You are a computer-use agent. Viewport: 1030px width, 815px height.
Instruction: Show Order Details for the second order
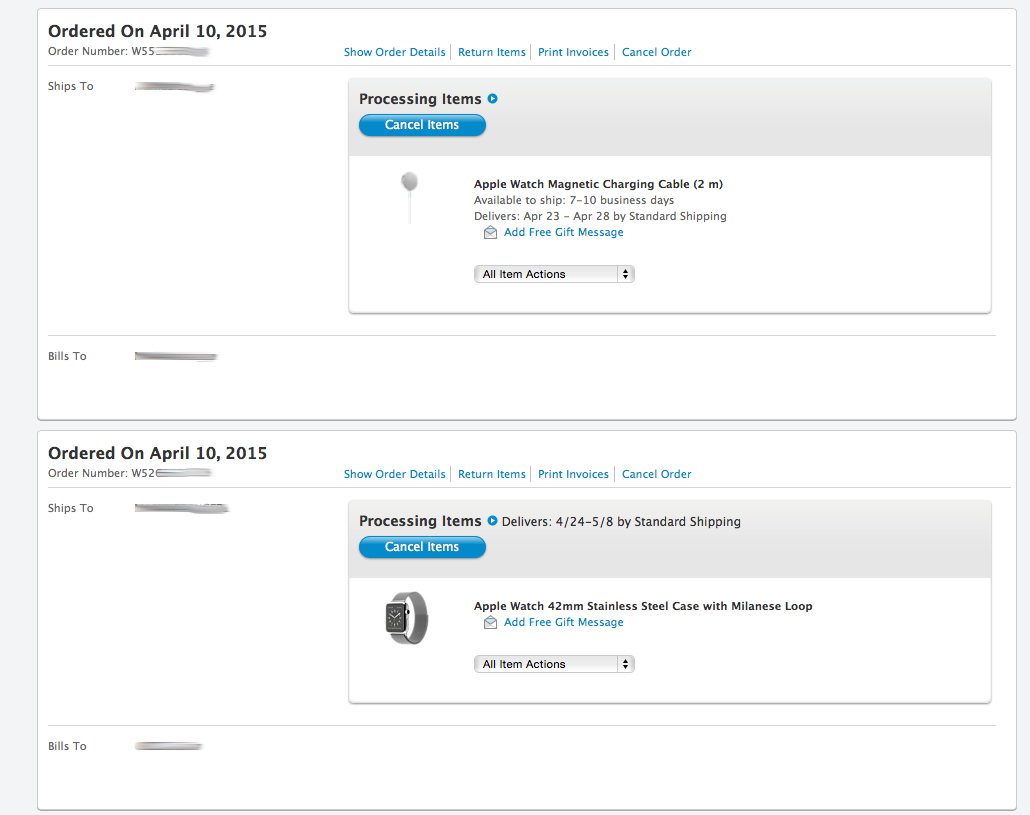[394, 474]
